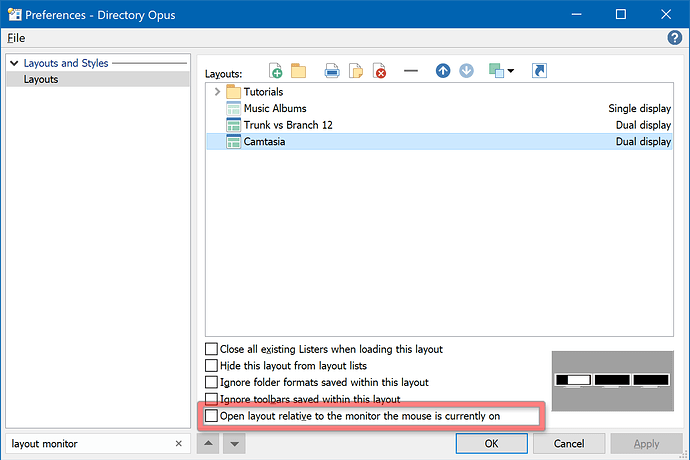
Task: Click the monitor layout preview thumbnail
Action: [x=613, y=381]
